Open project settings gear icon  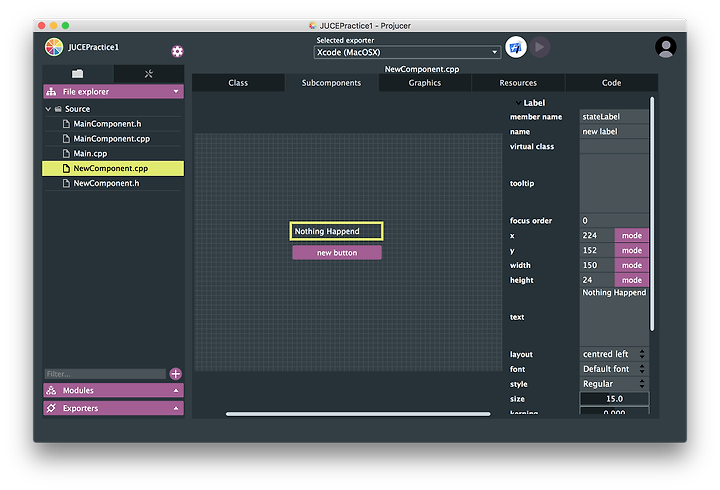177,51
